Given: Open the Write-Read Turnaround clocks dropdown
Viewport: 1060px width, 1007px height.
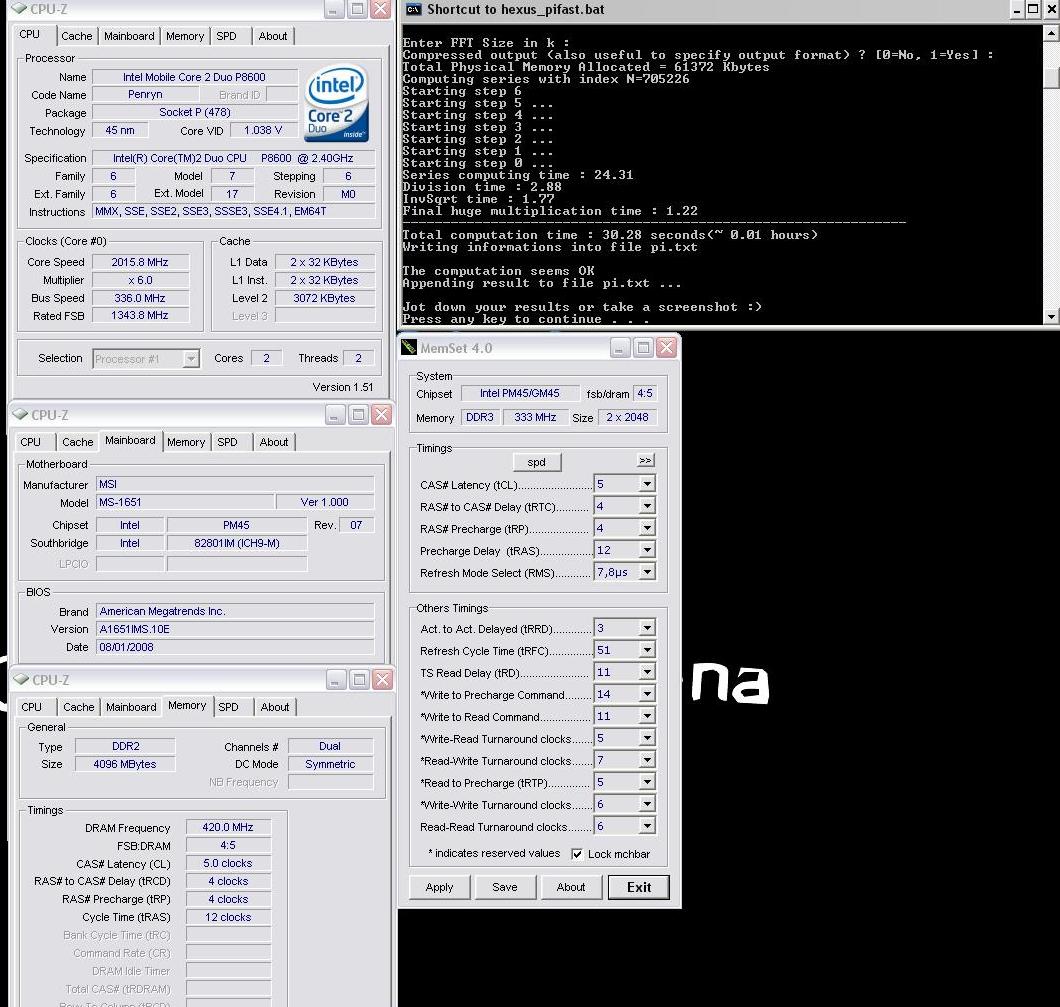Looking at the screenshot, I should (647, 738).
